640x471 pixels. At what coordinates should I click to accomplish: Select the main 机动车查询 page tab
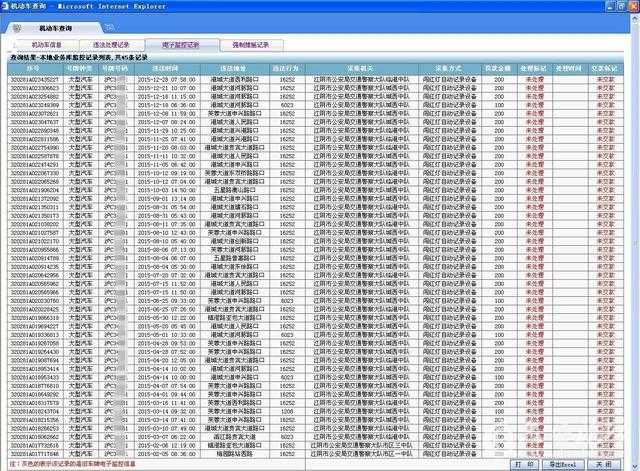[x=56, y=28]
